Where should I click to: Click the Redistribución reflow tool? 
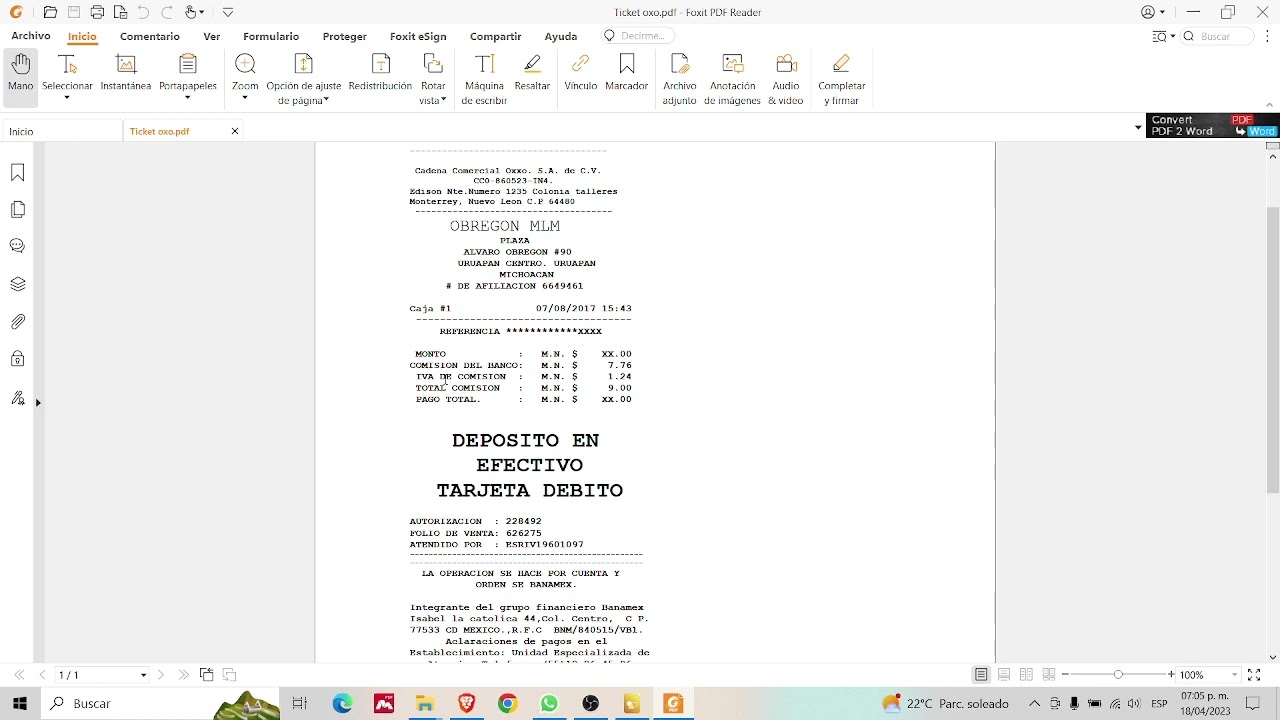(380, 73)
